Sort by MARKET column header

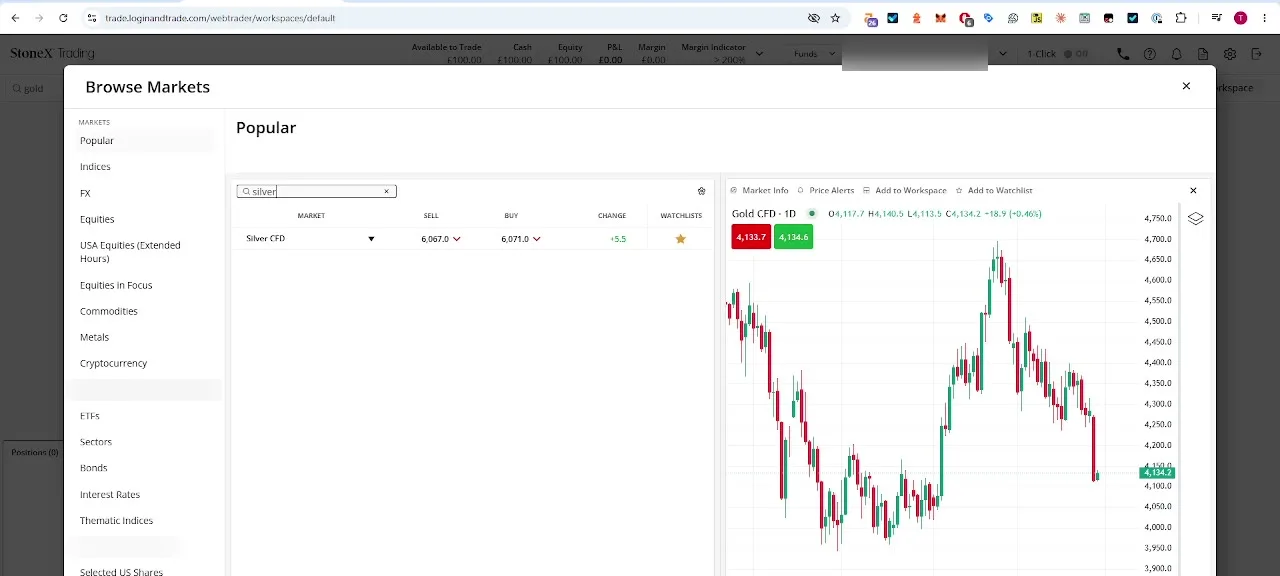[311, 216]
